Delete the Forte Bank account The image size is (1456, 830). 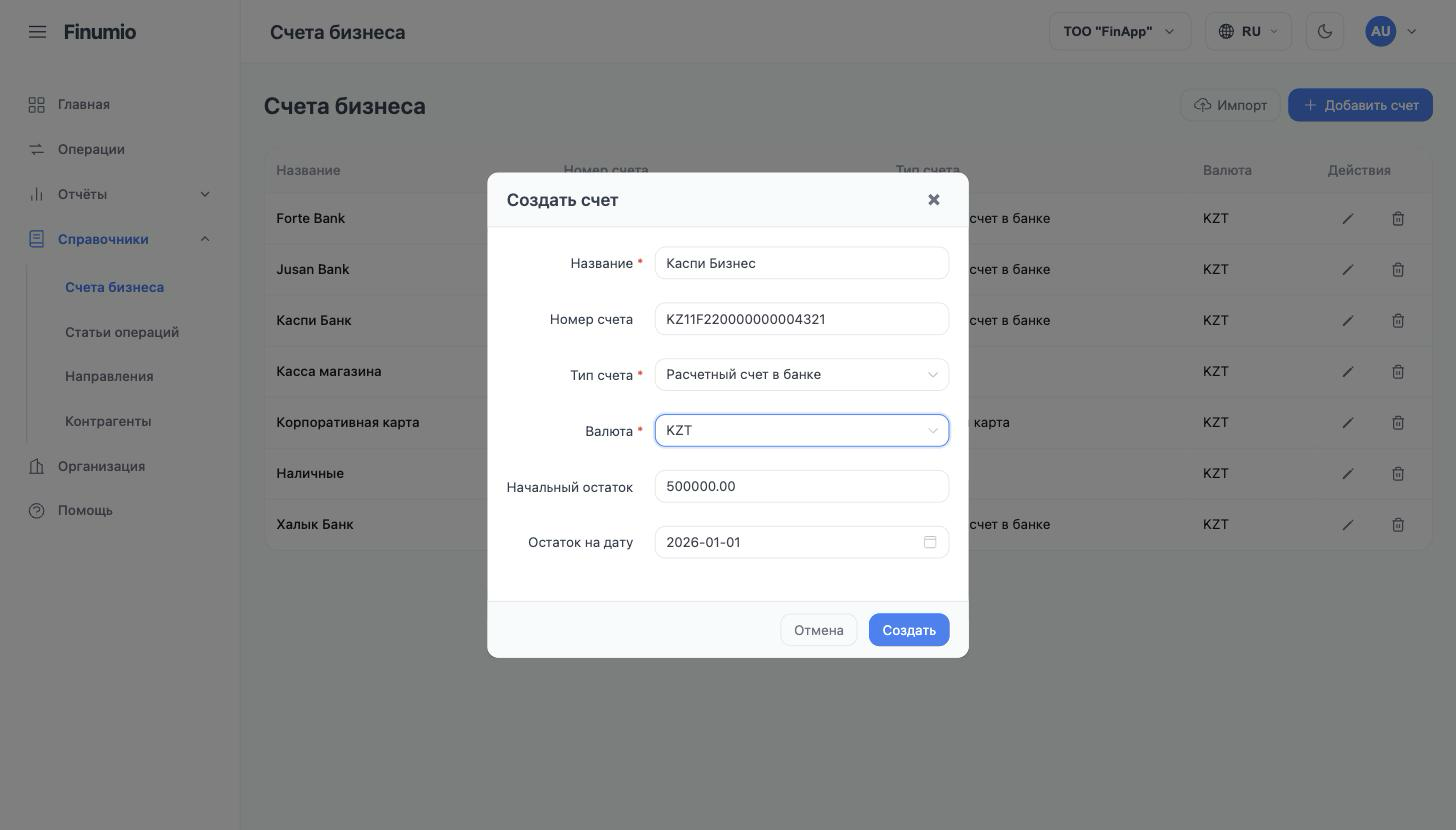point(1398,219)
